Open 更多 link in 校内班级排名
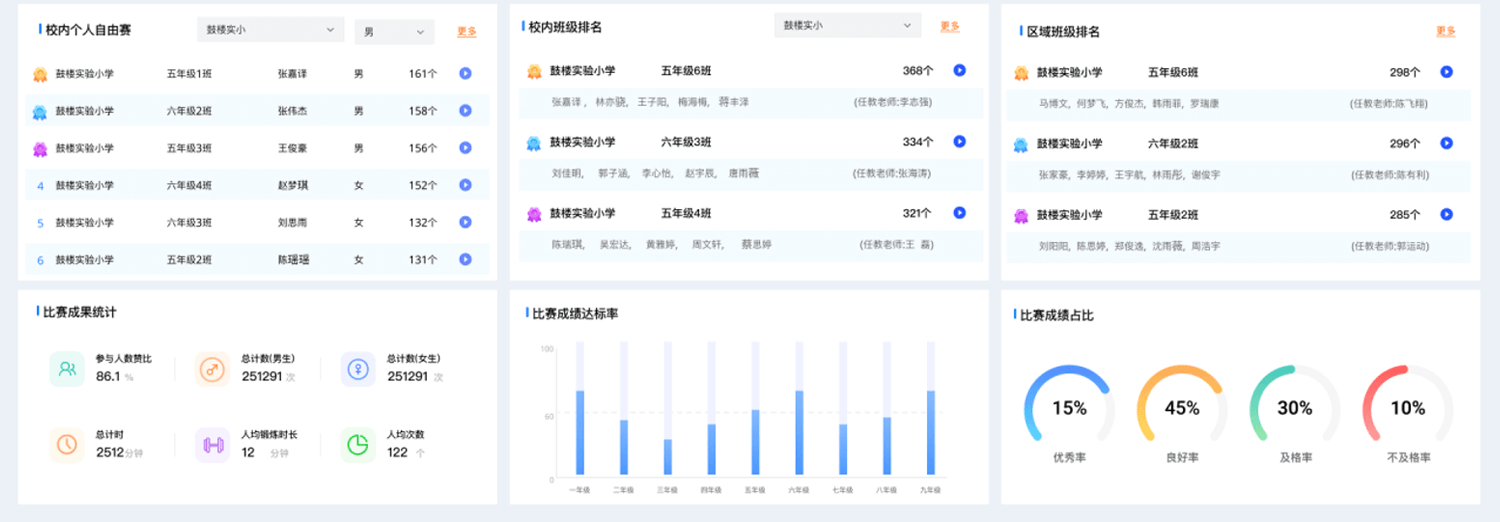This screenshot has height=522, width=1500. (949, 27)
